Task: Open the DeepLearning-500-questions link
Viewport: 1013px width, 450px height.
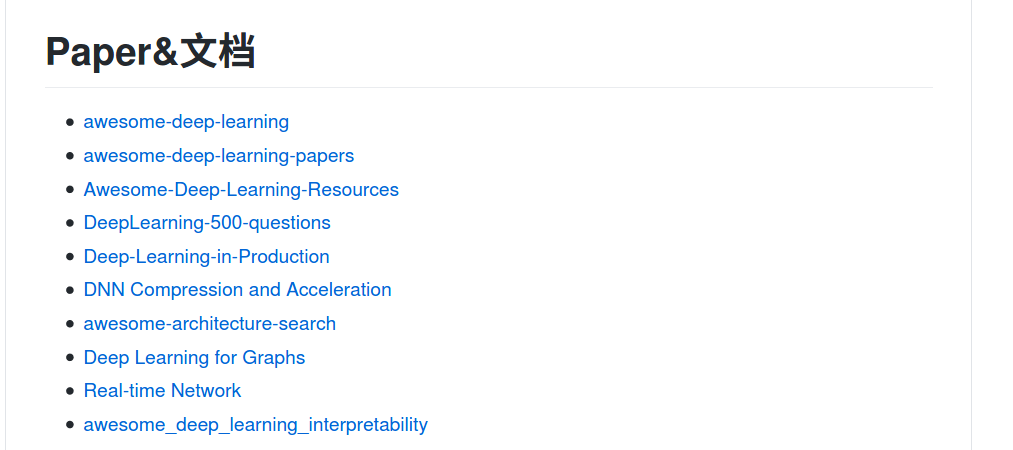Action: (x=207, y=223)
